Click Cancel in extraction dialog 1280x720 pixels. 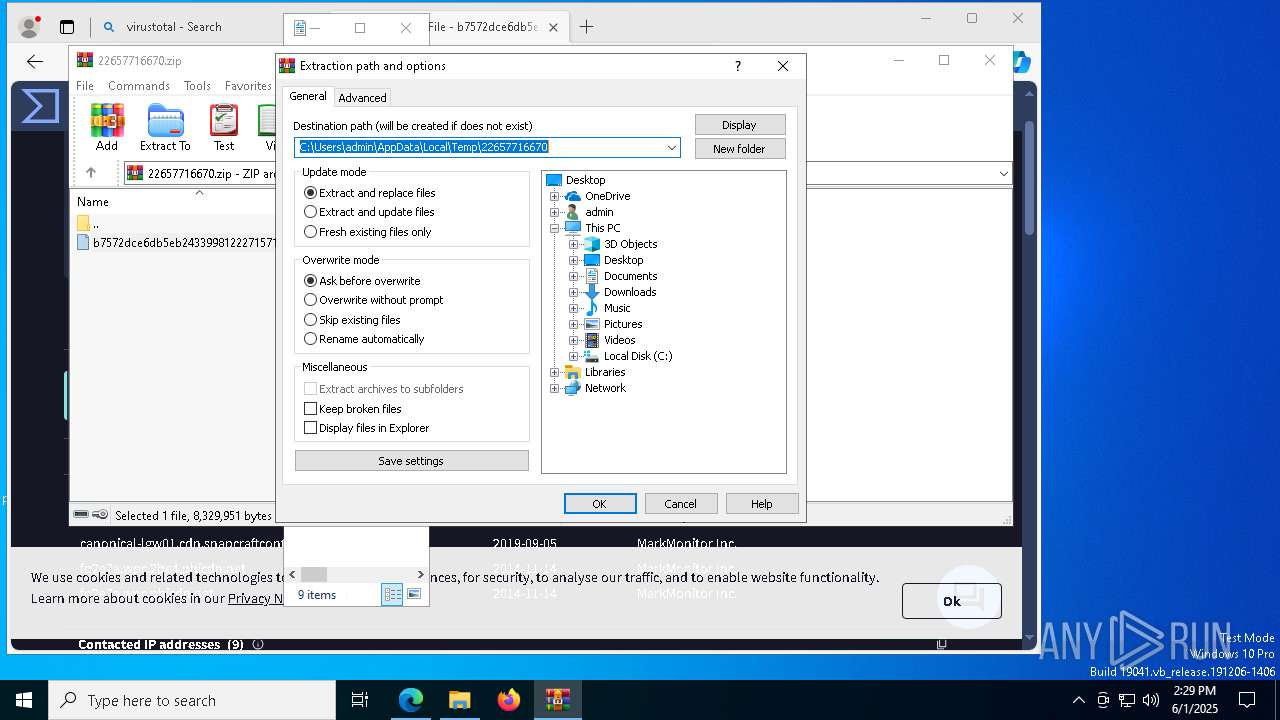[681, 504]
